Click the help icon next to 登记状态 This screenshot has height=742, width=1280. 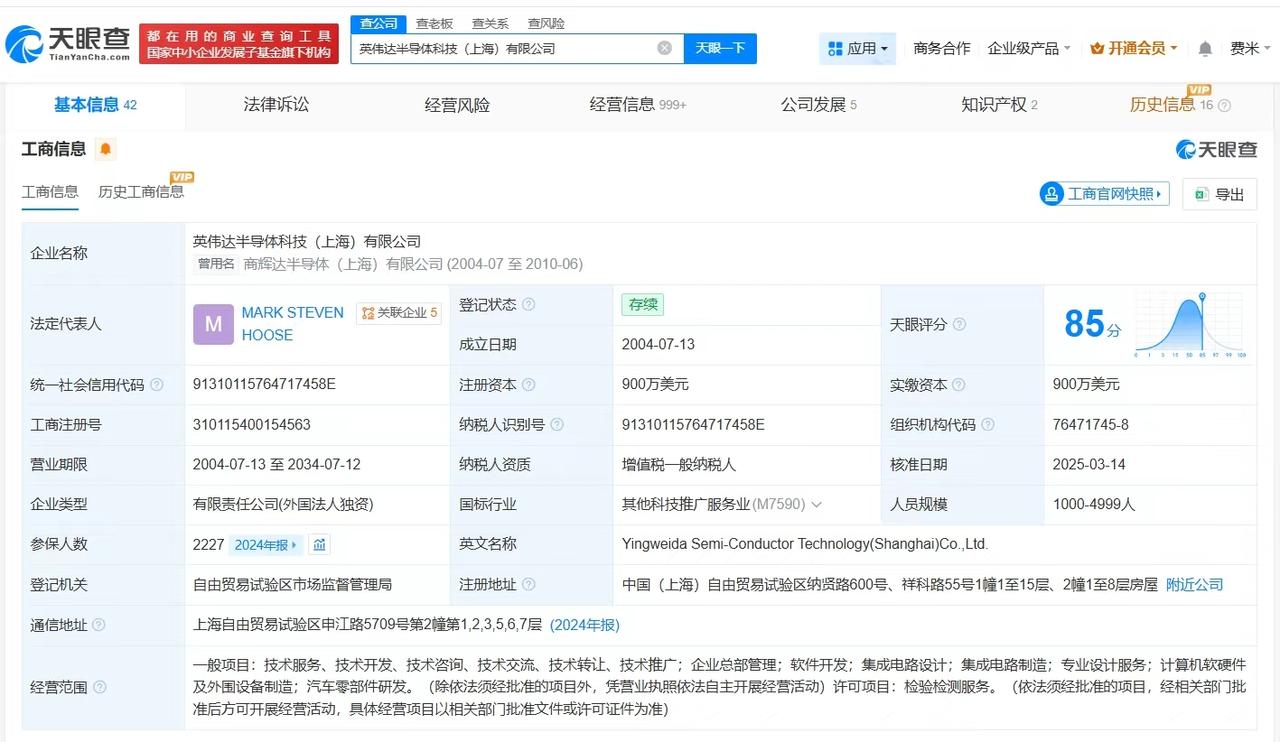click(528, 304)
